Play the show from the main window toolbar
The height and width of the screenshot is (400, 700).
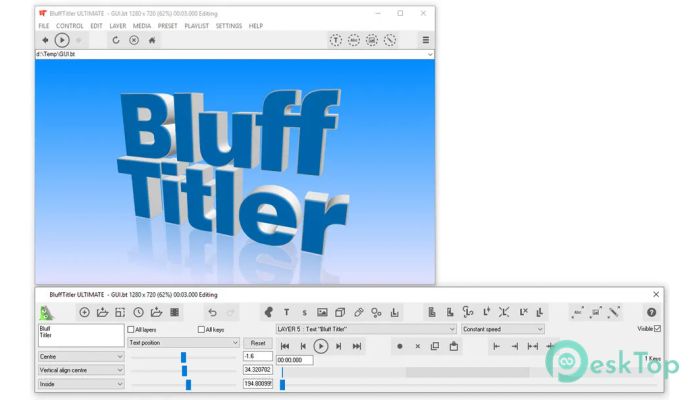(62, 40)
